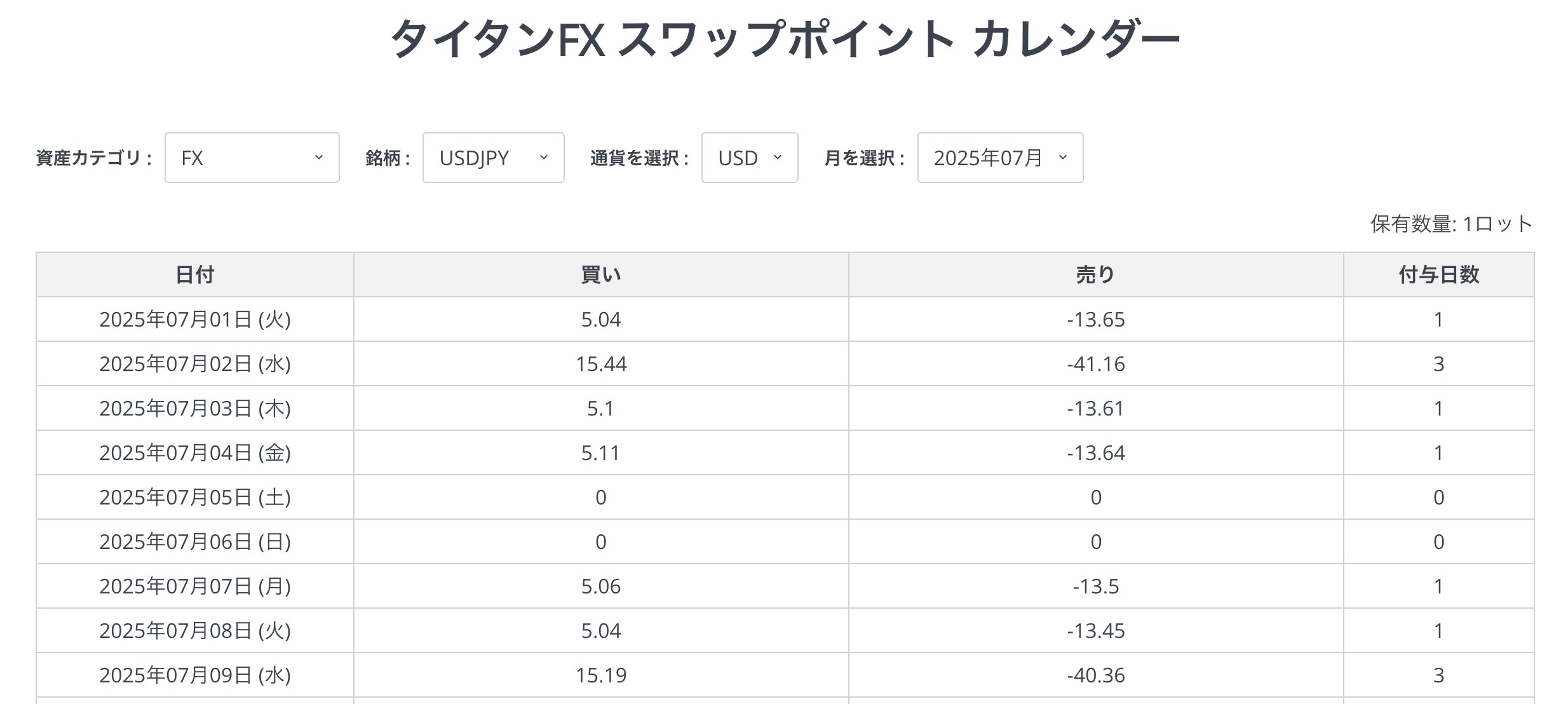
Task: Select the 日付 column header
Action: (196, 275)
